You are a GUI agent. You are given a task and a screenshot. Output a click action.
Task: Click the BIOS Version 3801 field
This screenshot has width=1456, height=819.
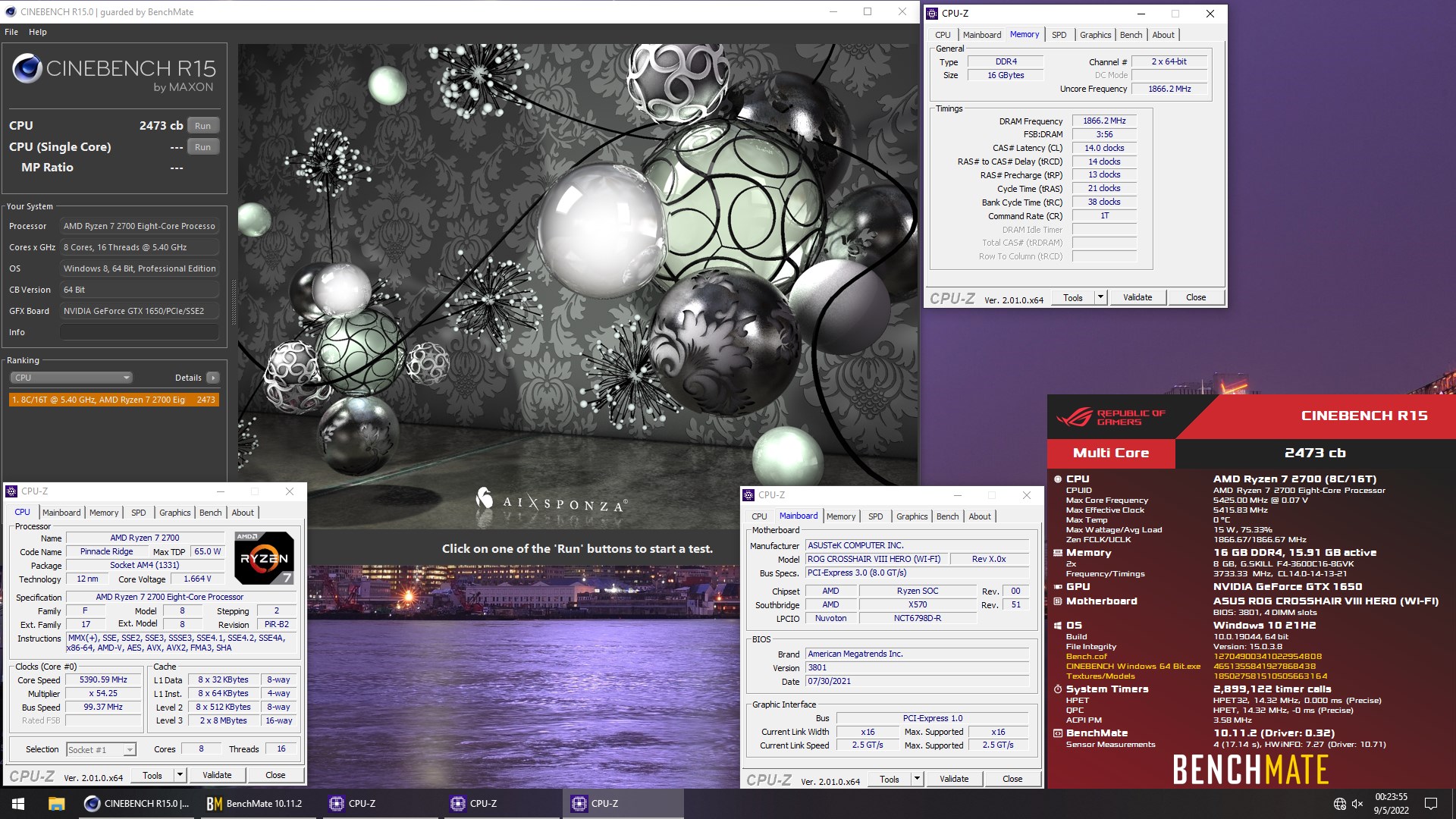click(917, 668)
